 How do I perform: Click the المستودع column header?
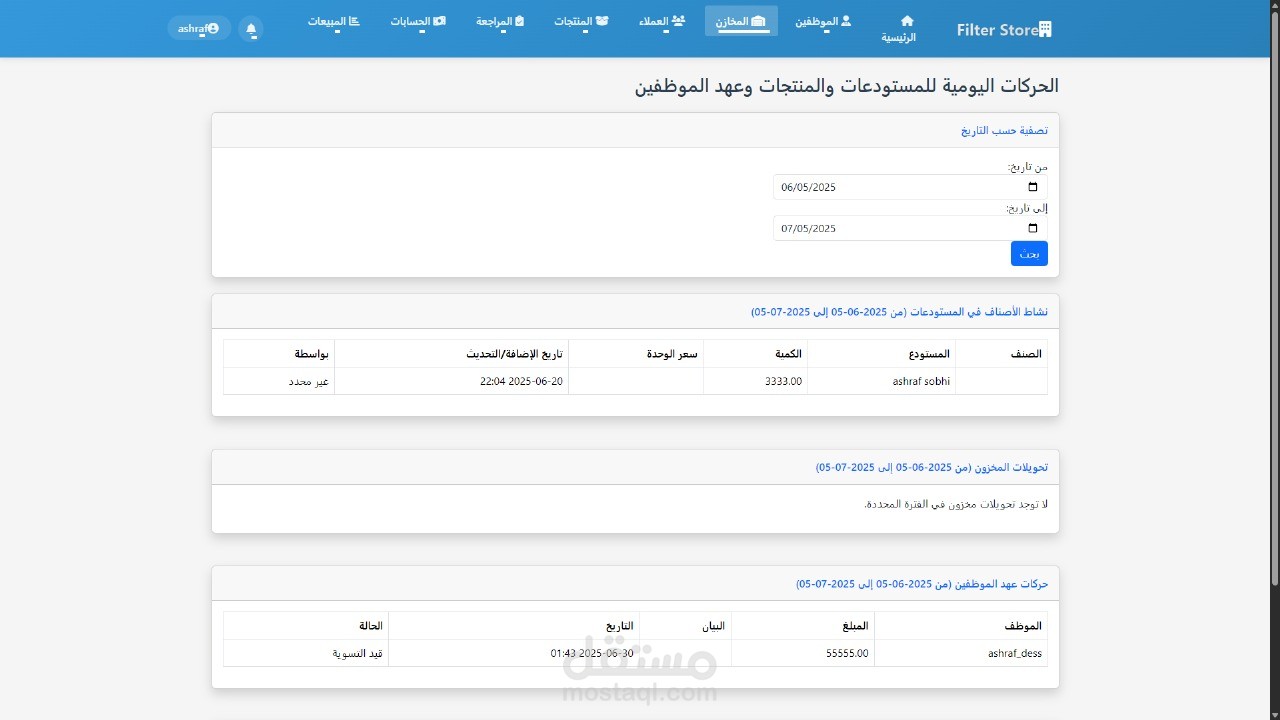(881, 354)
